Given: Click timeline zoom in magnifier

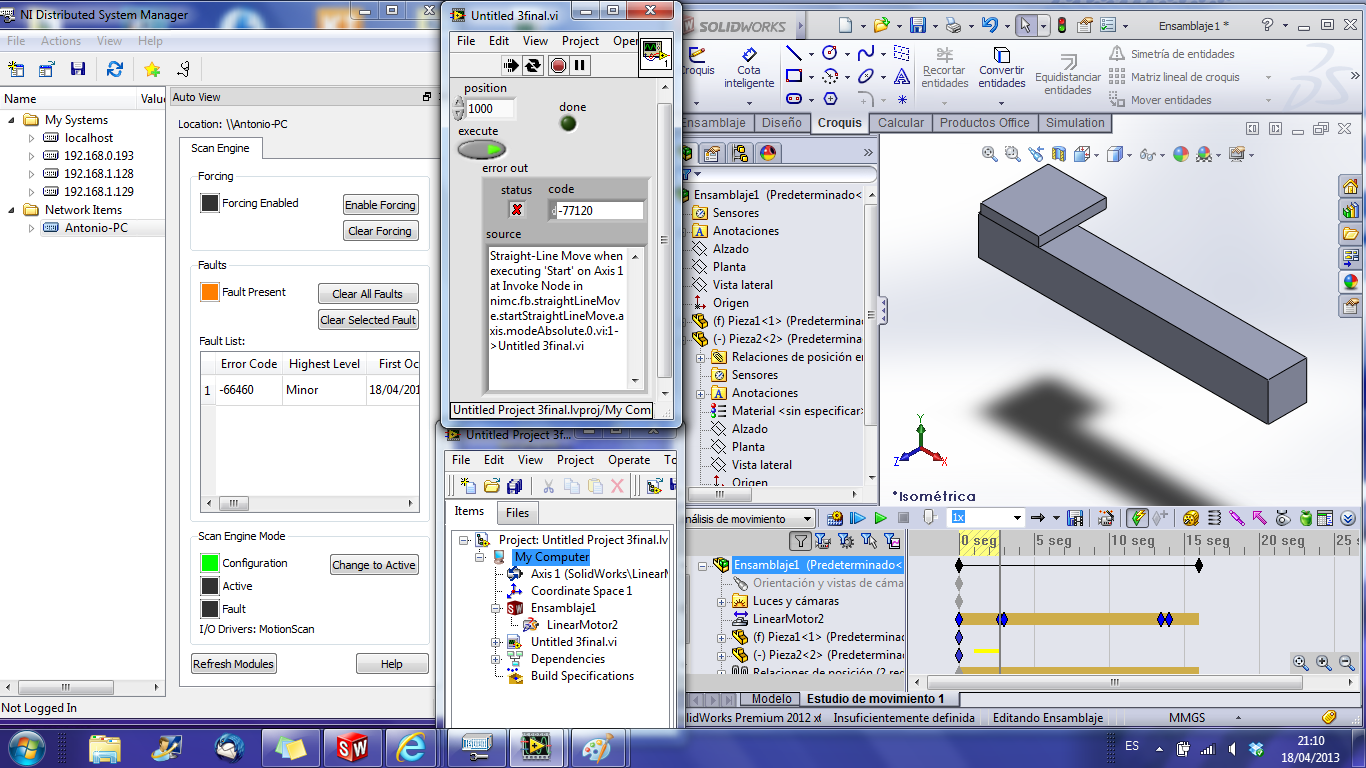Looking at the screenshot, I should pos(1324,662).
